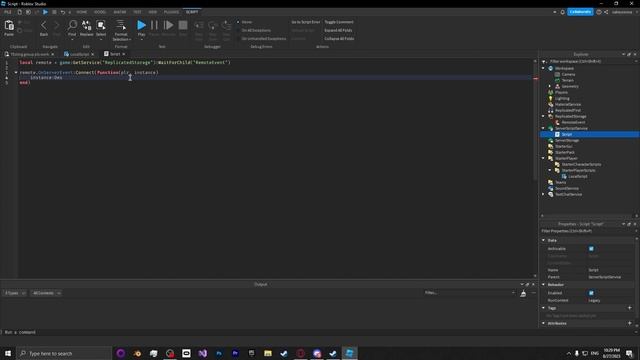Click the Run a command bar
The width and height of the screenshot is (640, 360).
(x=318, y=332)
